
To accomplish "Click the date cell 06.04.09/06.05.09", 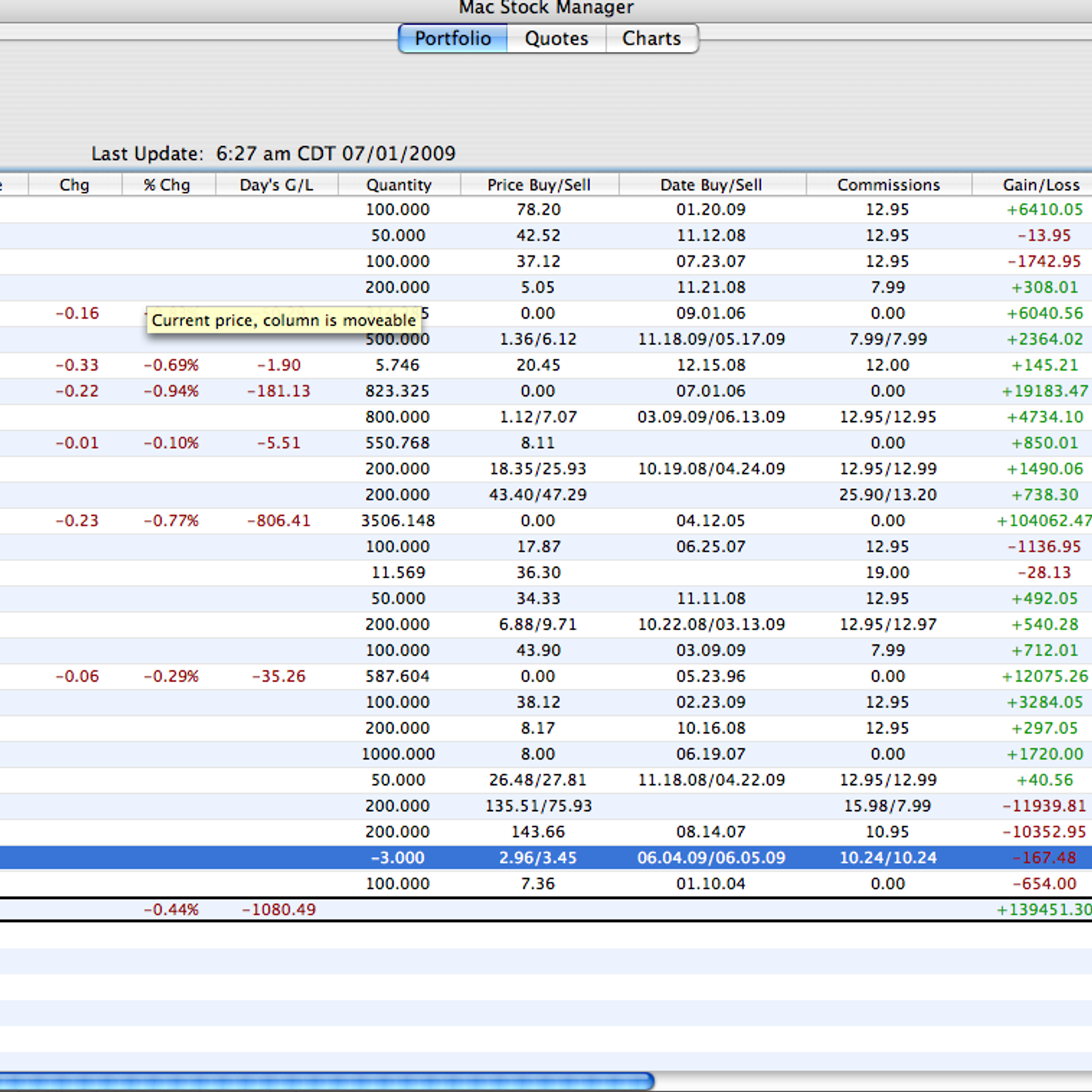I will (x=711, y=858).
